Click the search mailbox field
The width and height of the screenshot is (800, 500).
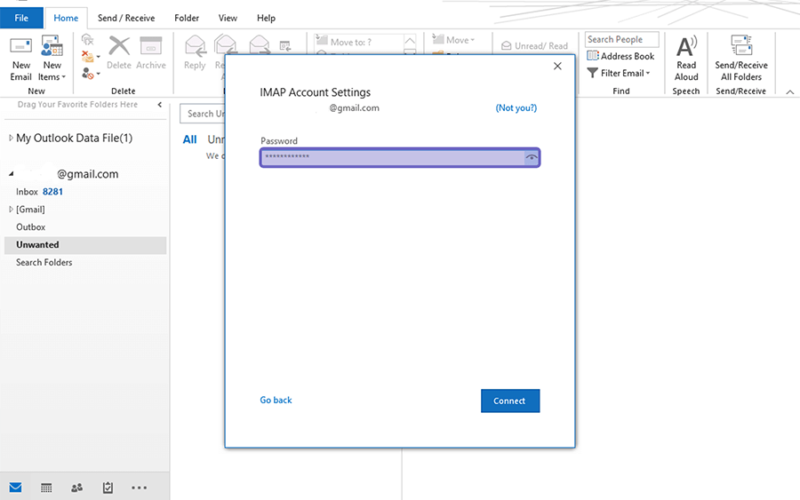click(x=203, y=114)
